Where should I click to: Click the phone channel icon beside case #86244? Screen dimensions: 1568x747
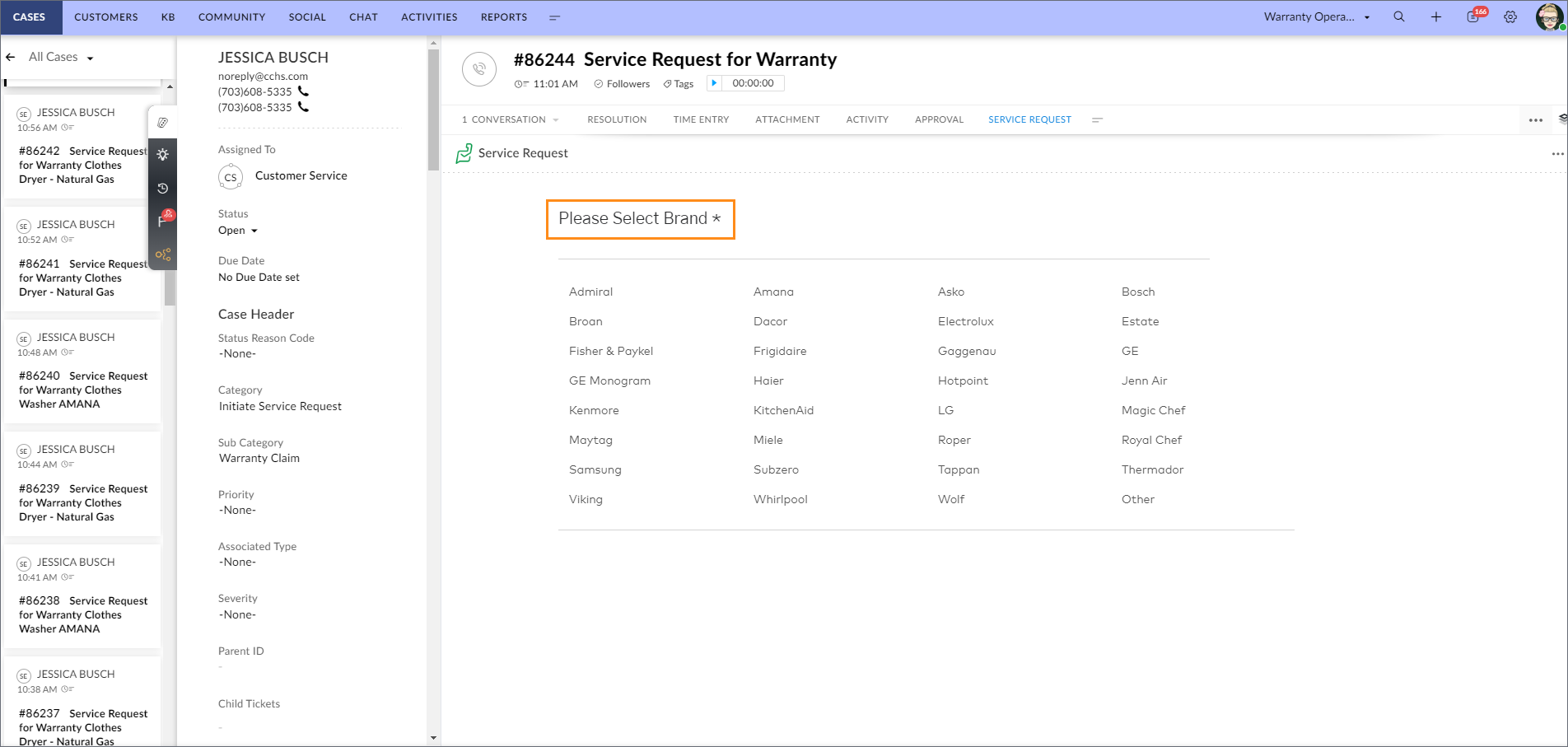479,69
